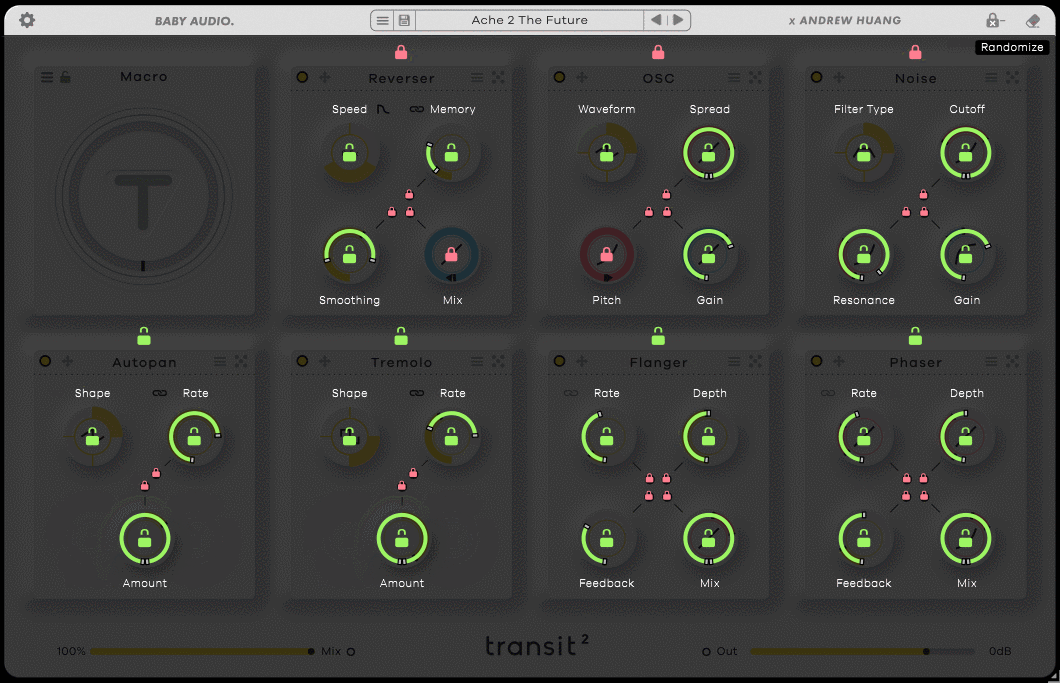The width and height of the screenshot is (1060, 683).
Task: Open the Flanger module menu
Action: [x=734, y=362]
